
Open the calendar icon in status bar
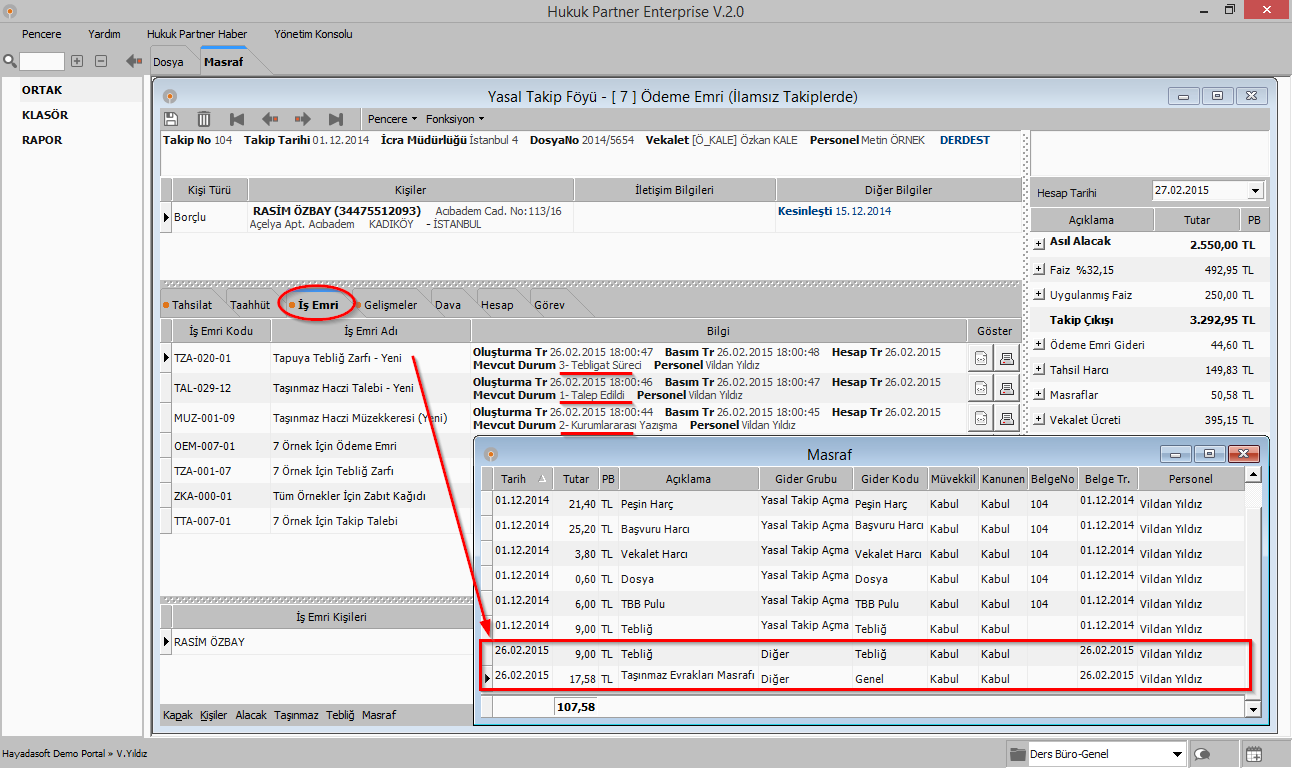1254,754
